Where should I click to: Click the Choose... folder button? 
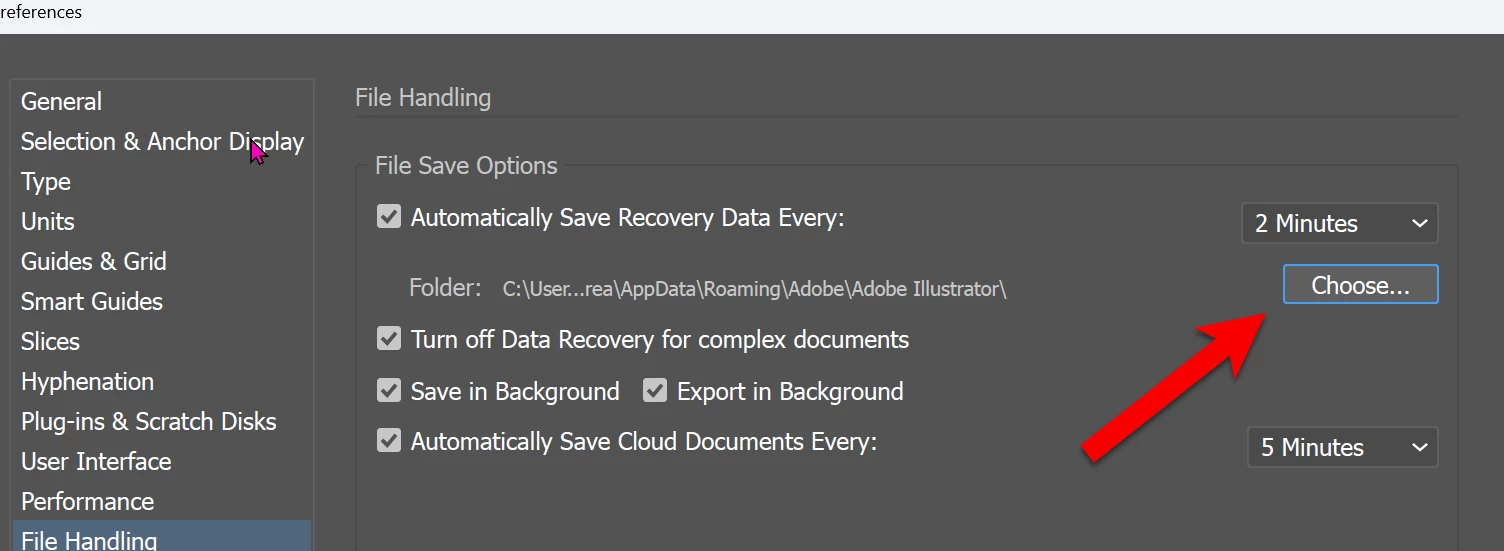point(1360,285)
